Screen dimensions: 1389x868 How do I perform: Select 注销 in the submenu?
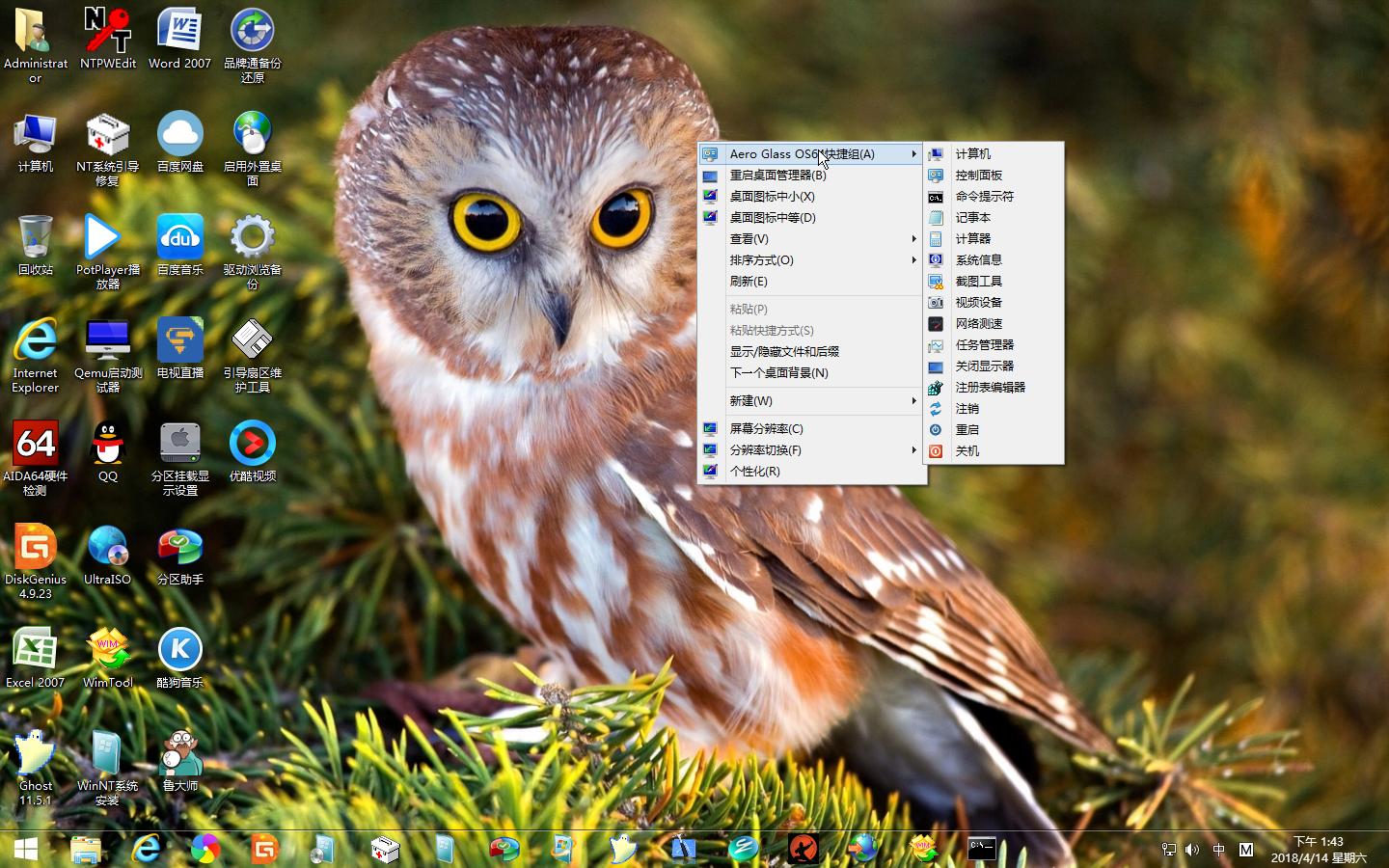[994, 408]
